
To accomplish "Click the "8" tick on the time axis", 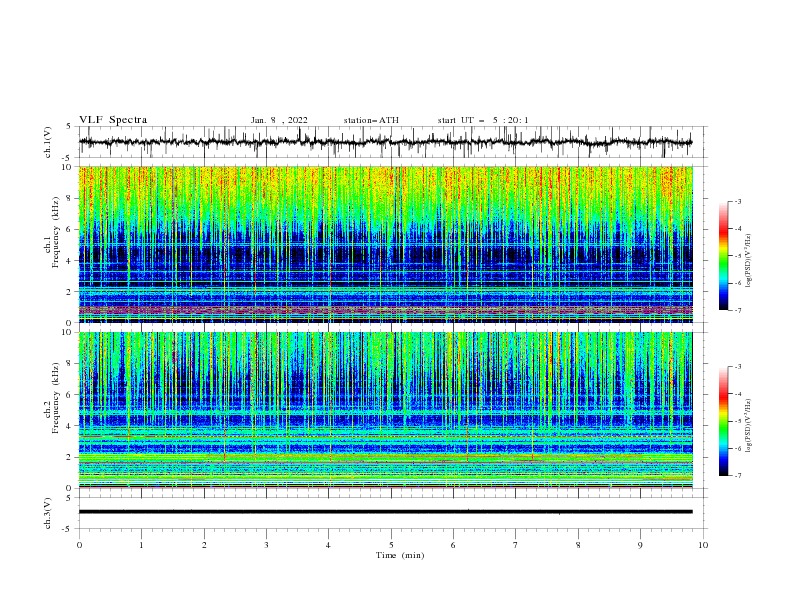I will pos(578,545).
